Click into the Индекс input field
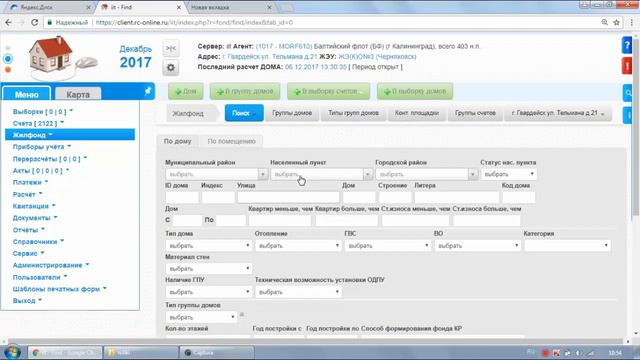This screenshot has width=640, height=360. click(x=218, y=197)
